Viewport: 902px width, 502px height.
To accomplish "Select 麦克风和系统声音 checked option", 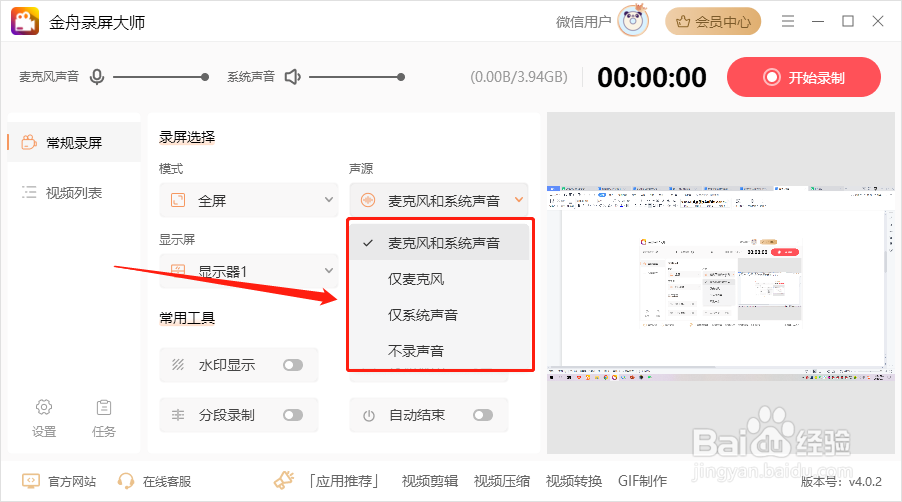I will pos(439,243).
